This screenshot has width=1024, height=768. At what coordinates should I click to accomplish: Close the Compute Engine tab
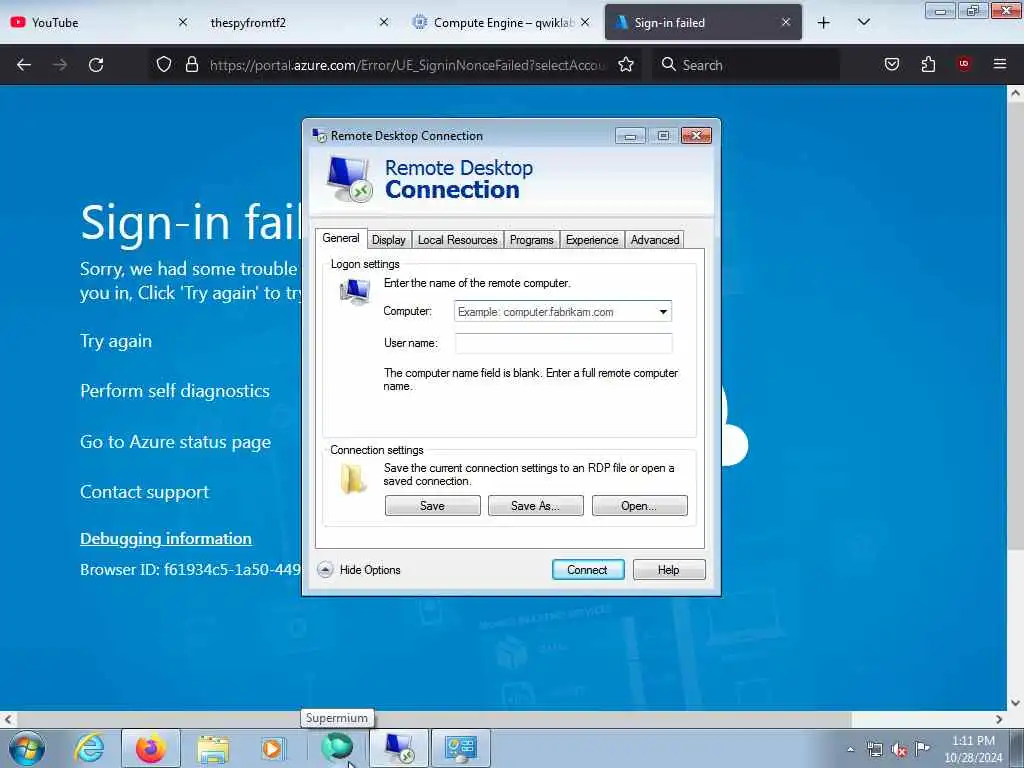[x=585, y=23]
